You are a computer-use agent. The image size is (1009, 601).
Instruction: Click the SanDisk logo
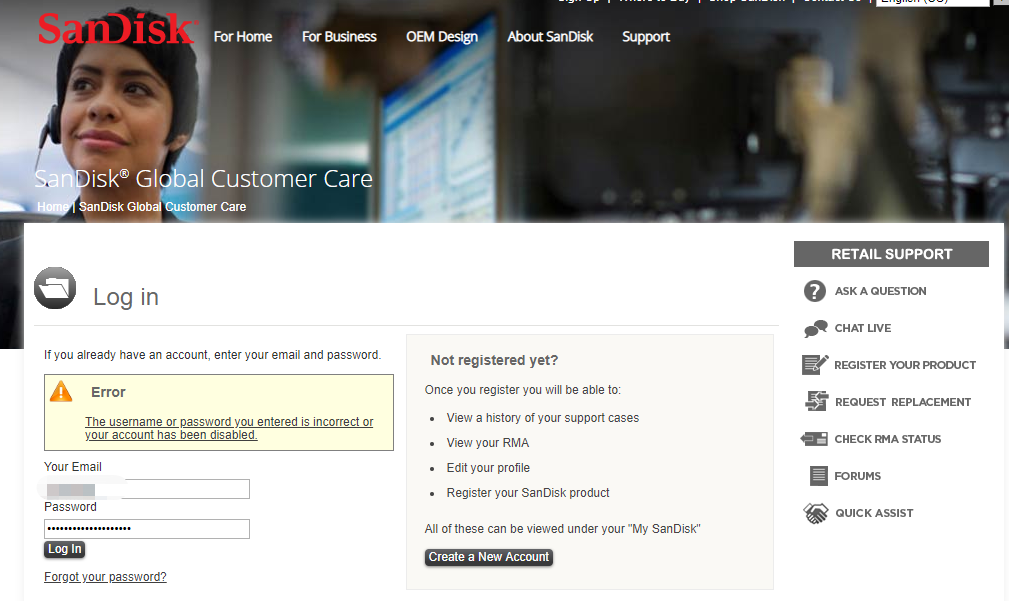click(116, 29)
